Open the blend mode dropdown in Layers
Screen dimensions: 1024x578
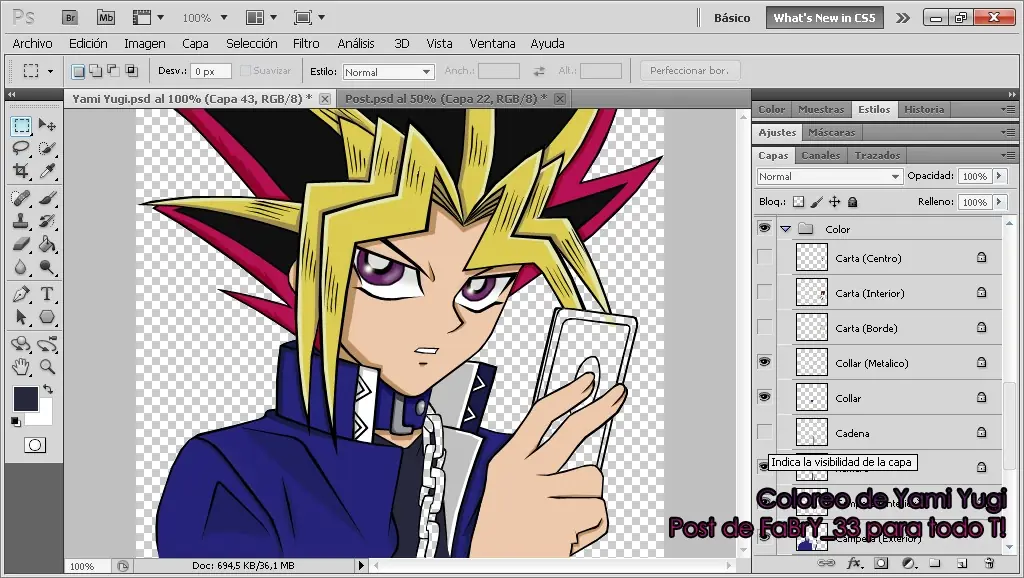pos(828,176)
